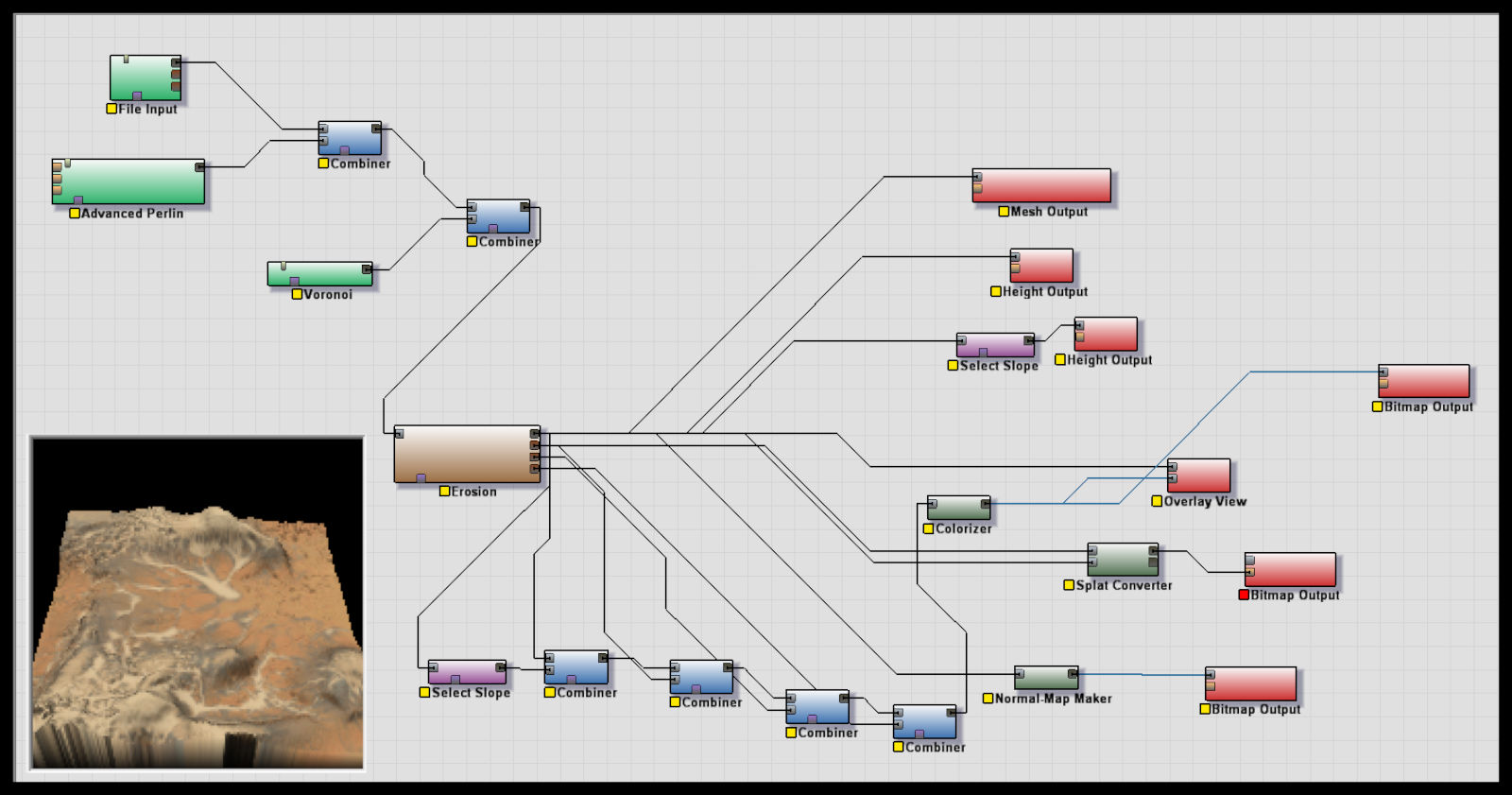The width and height of the screenshot is (1512, 795).
Task: Click the Colorizer node
Action: coord(958,508)
